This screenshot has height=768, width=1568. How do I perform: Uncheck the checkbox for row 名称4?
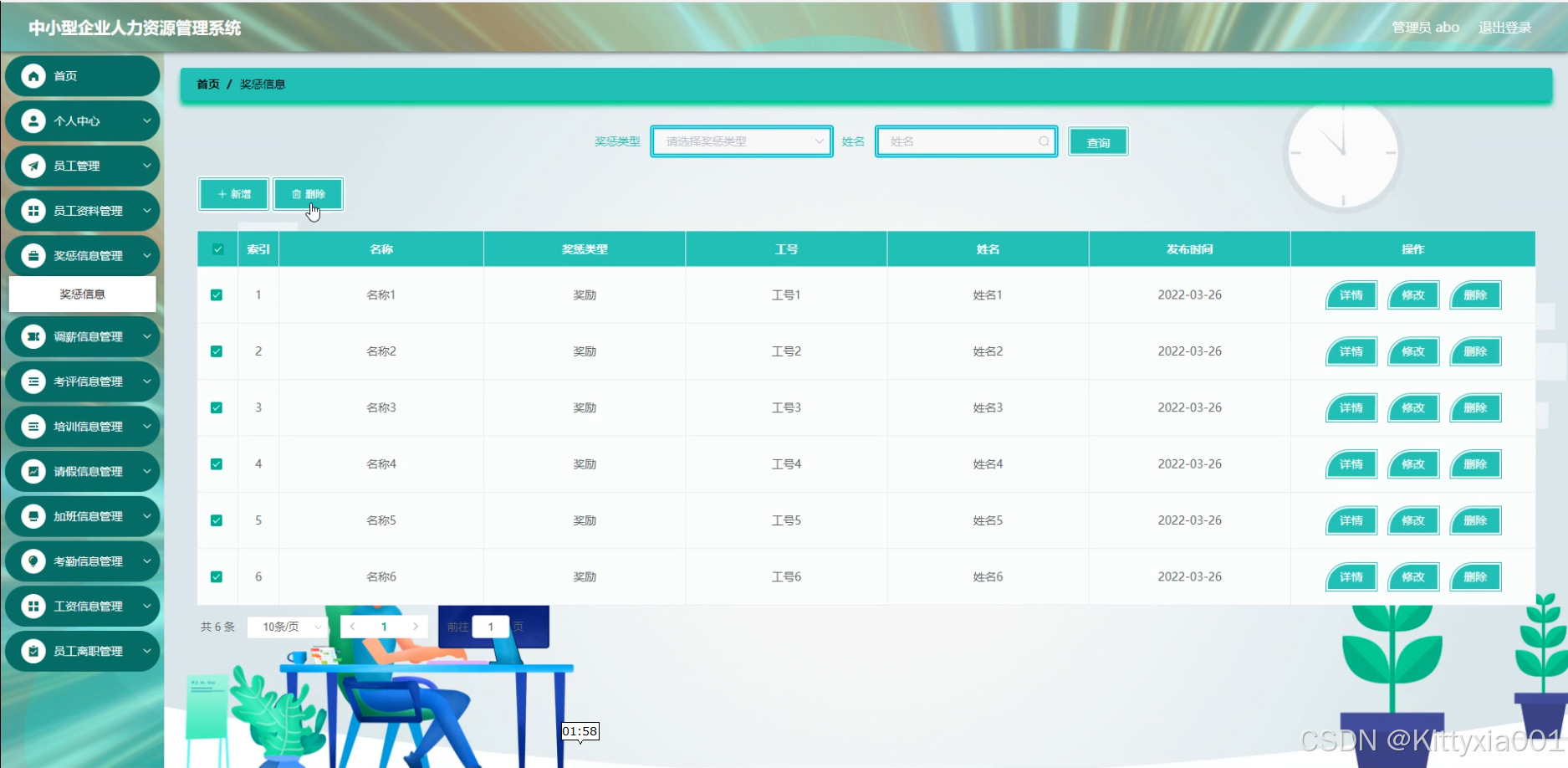coord(217,464)
